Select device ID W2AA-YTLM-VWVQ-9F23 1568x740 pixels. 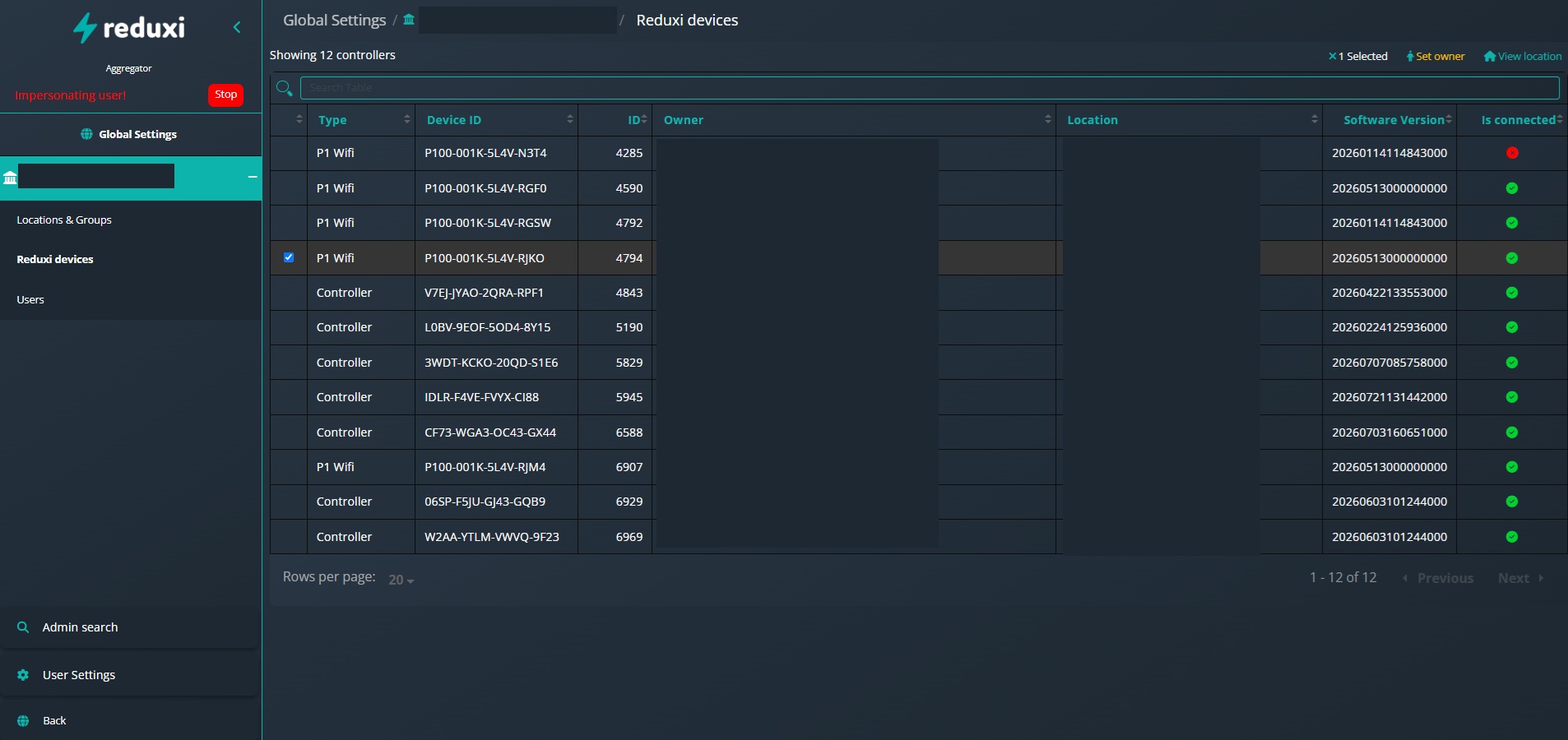(492, 537)
